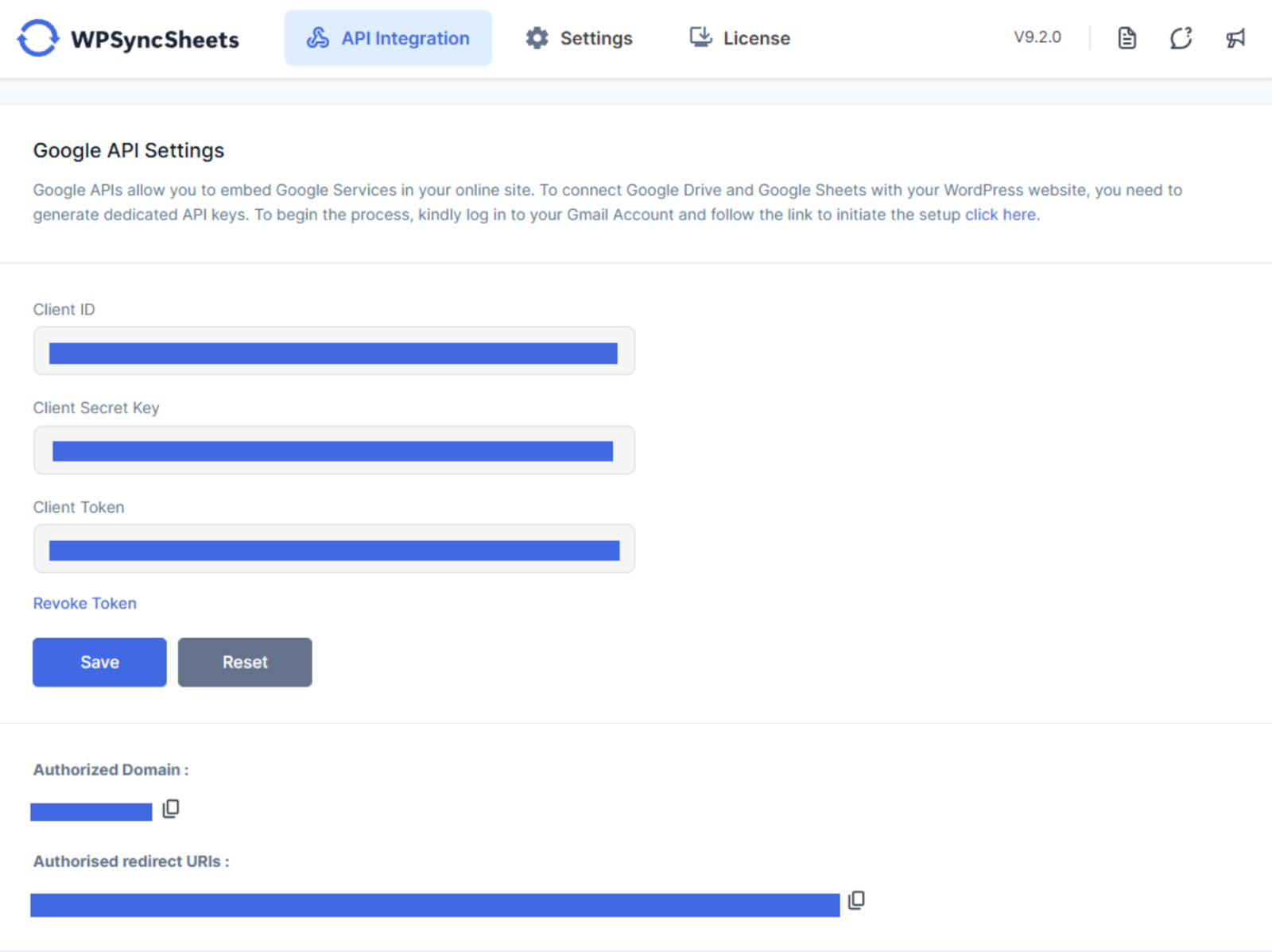Click the Revoke Token link
Image resolution: width=1272 pixels, height=952 pixels.
tap(84, 603)
